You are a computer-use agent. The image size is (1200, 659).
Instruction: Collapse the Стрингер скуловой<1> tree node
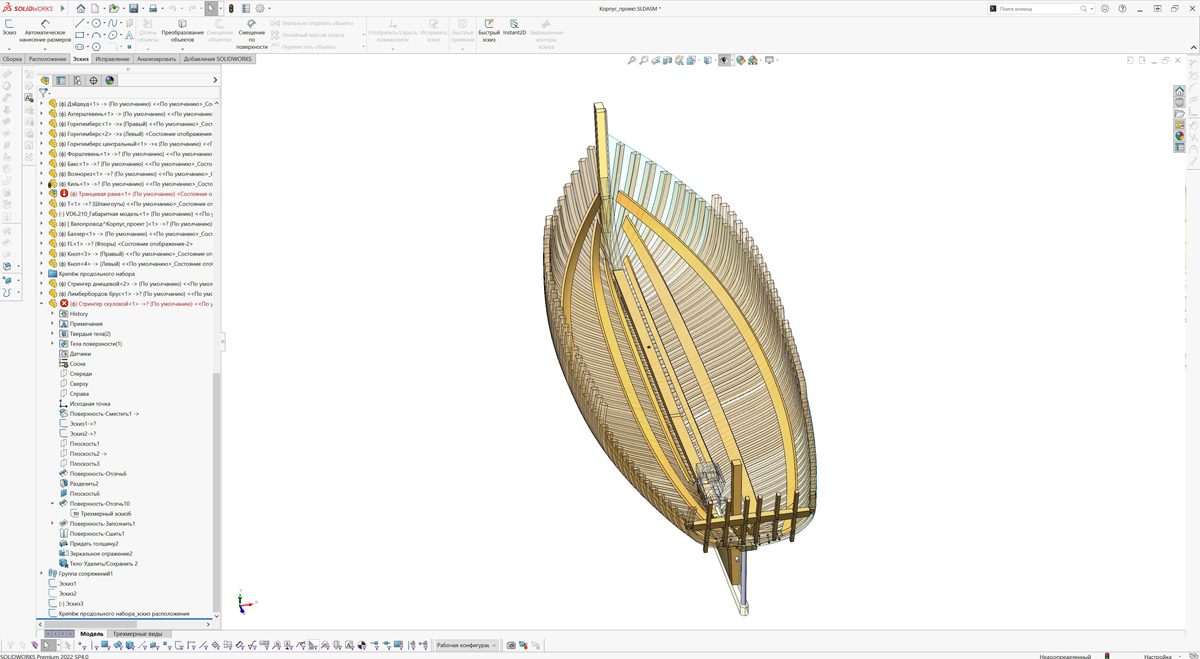(41, 304)
